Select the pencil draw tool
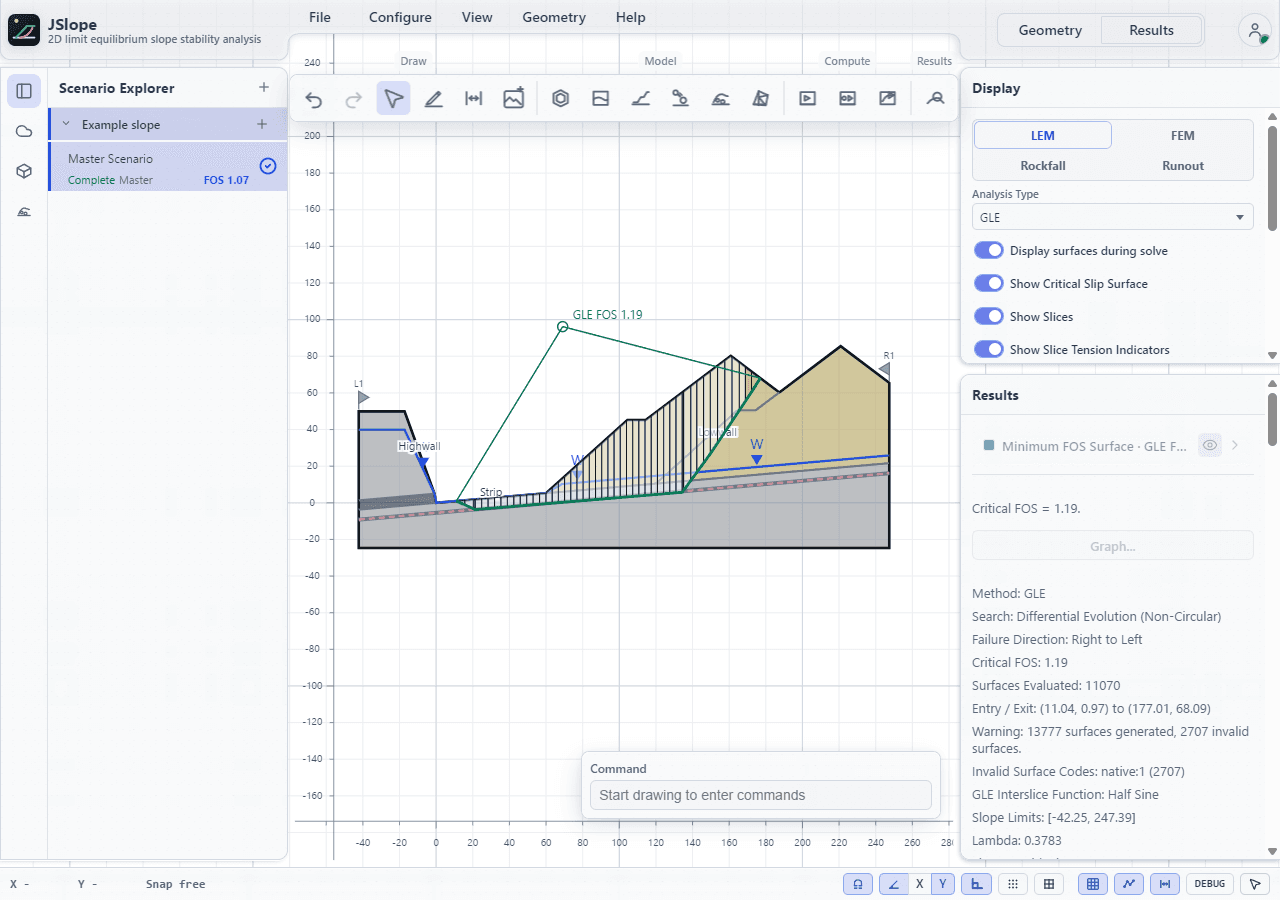Image resolution: width=1280 pixels, height=900 pixels. point(433,99)
